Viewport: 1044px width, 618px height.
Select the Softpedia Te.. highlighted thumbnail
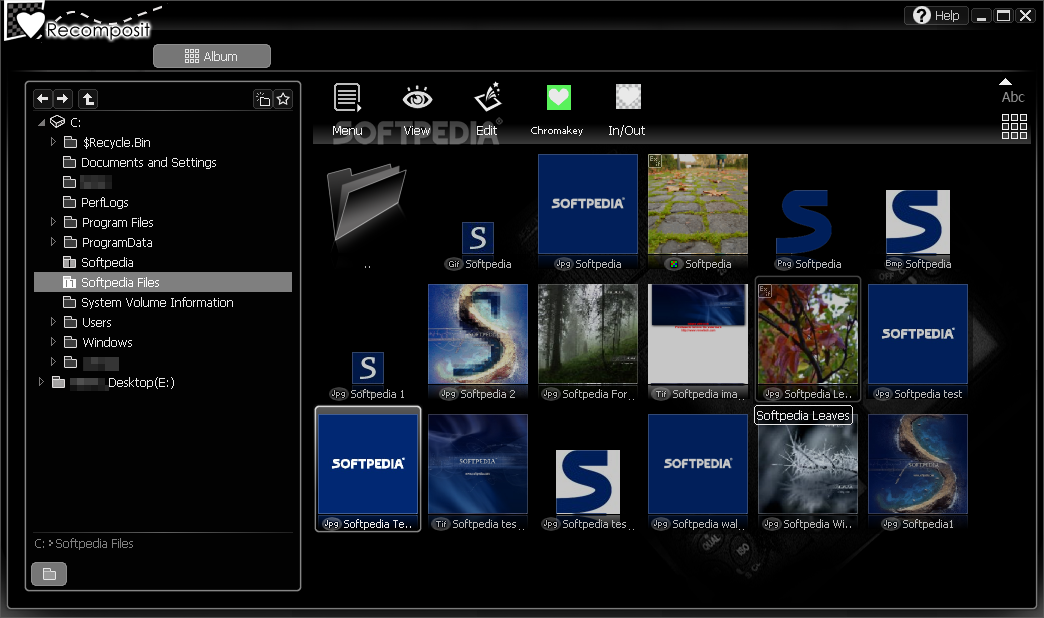[x=368, y=469]
